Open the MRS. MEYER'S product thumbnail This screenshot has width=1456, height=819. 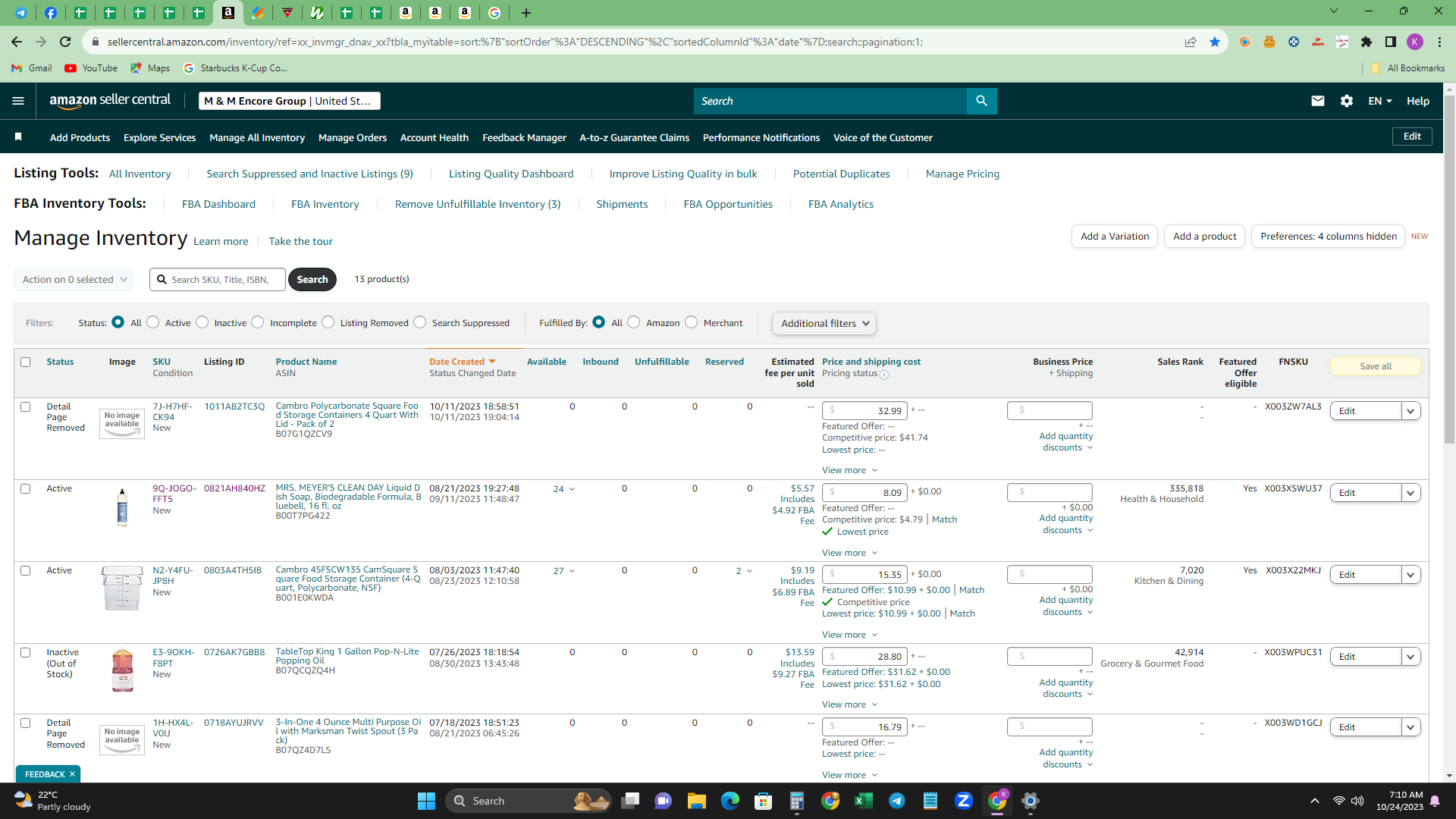(x=122, y=507)
